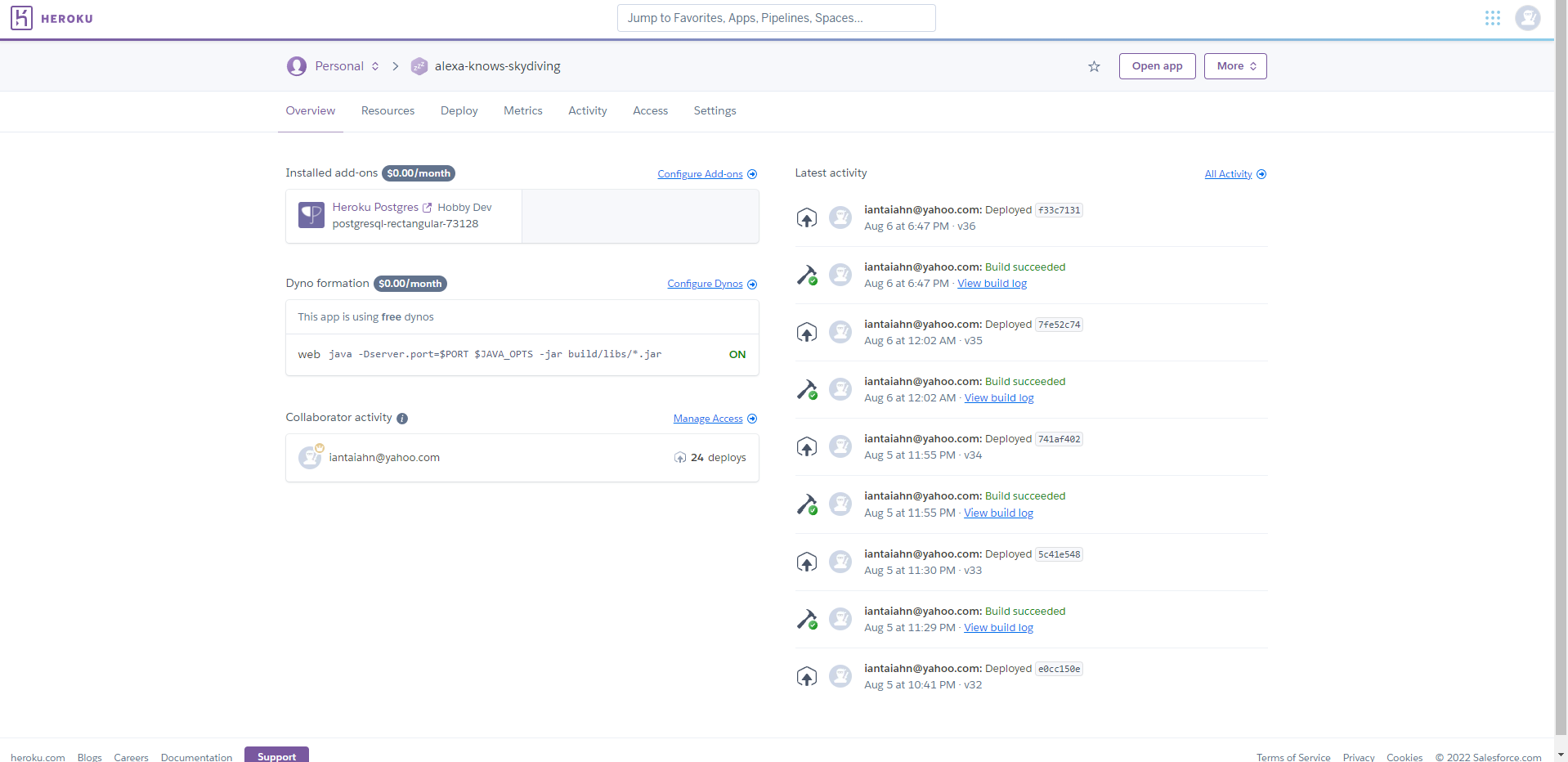
Task: Open the Terms of Service link
Action: (1293, 758)
